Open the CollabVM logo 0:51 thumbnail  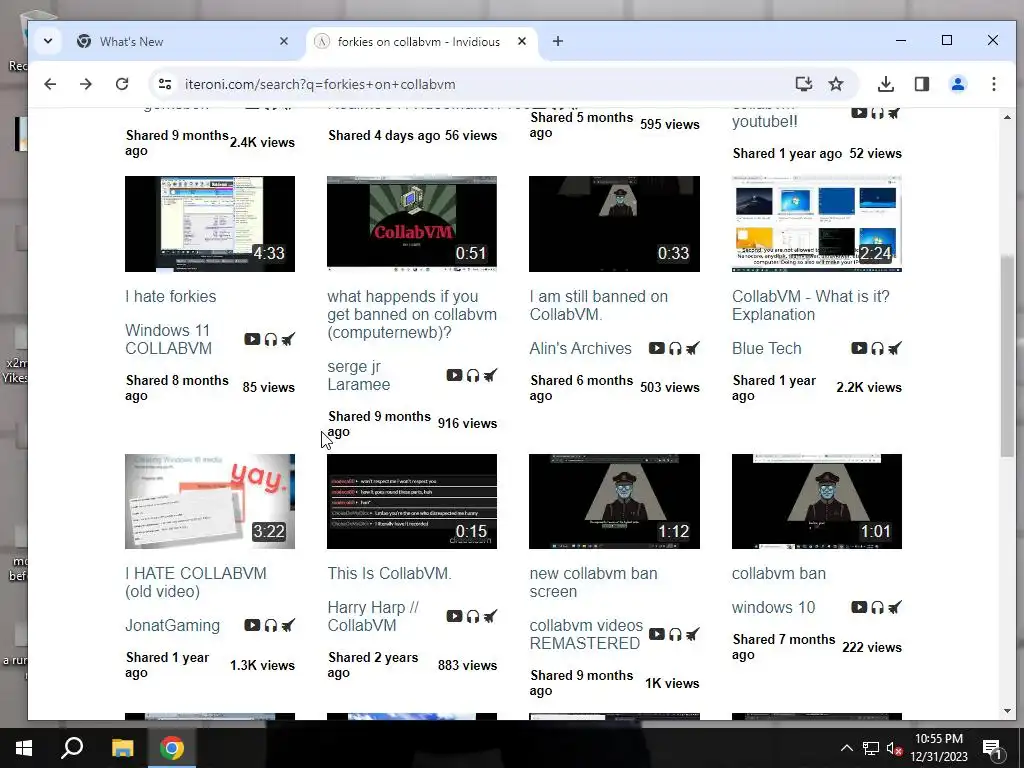(x=412, y=223)
